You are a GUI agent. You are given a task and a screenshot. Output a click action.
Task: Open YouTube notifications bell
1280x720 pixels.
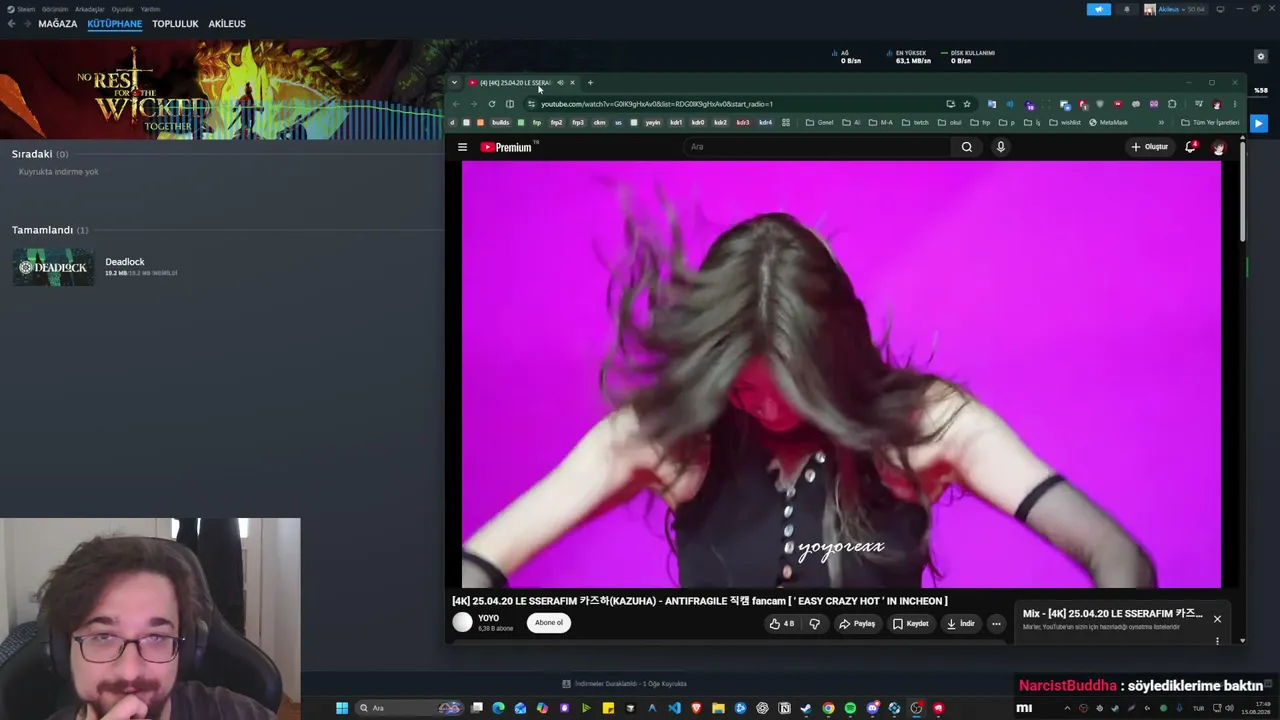[1190, 147]
